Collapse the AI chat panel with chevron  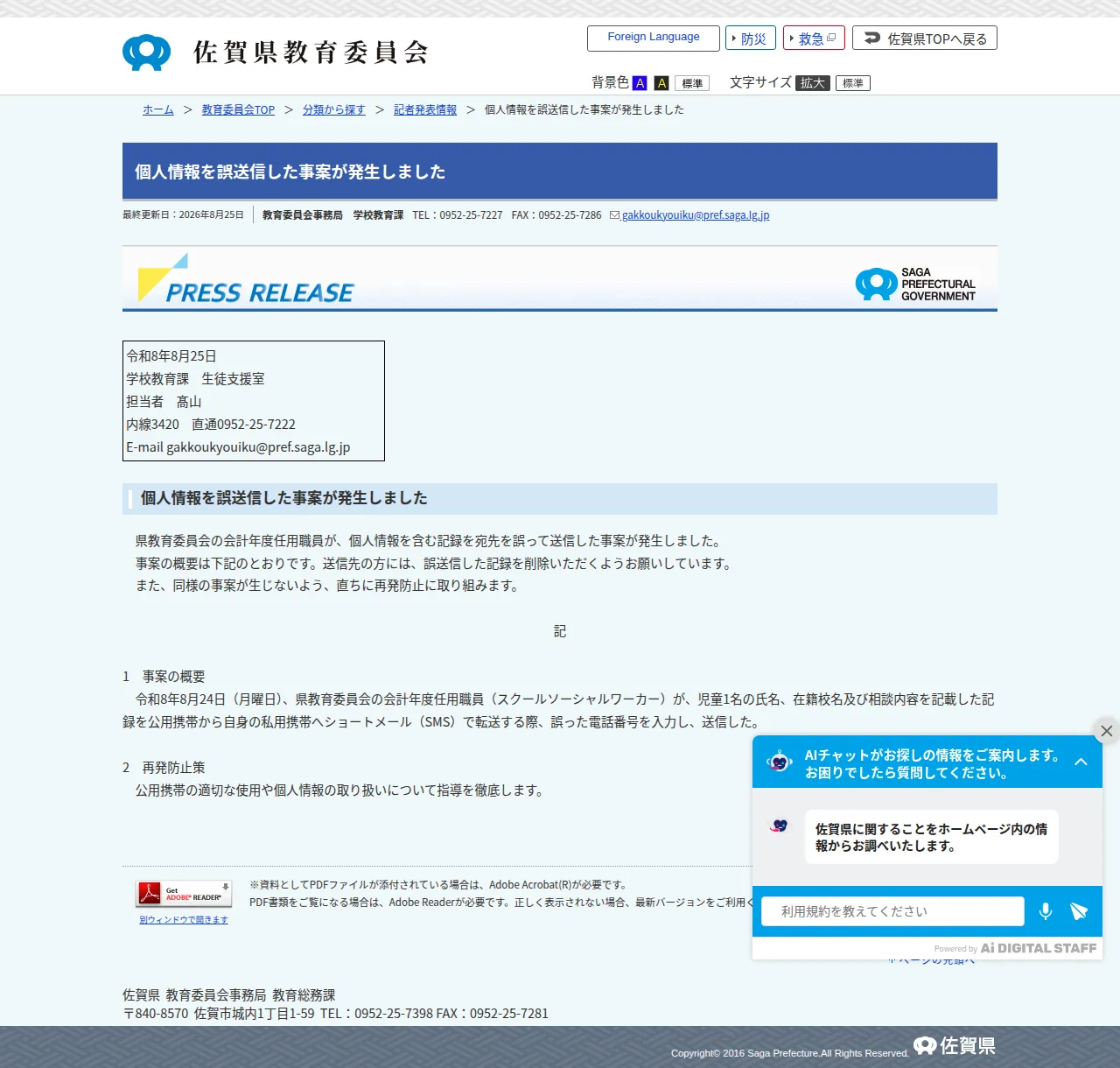1081,762
